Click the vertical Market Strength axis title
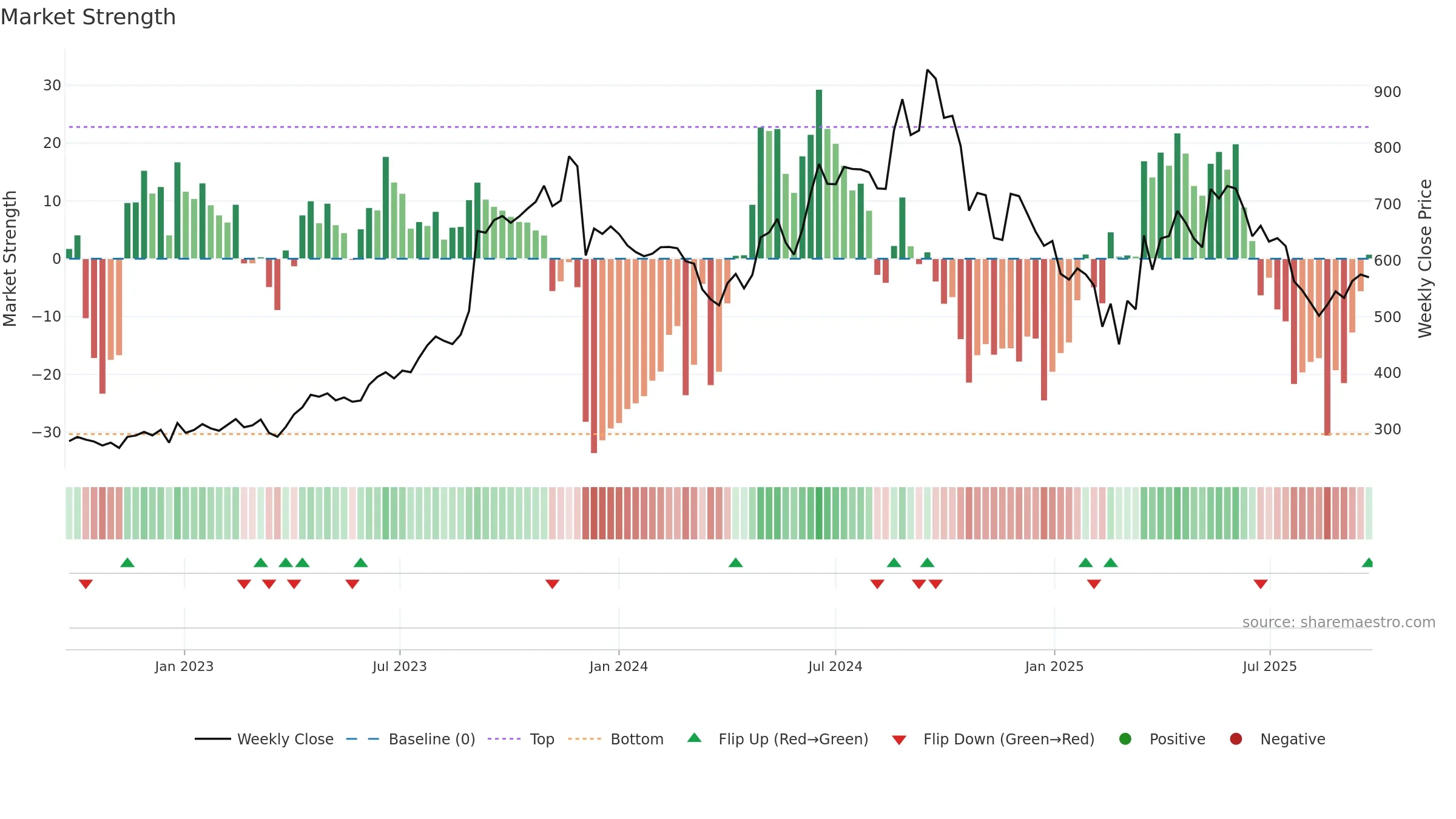 (10, 258)
